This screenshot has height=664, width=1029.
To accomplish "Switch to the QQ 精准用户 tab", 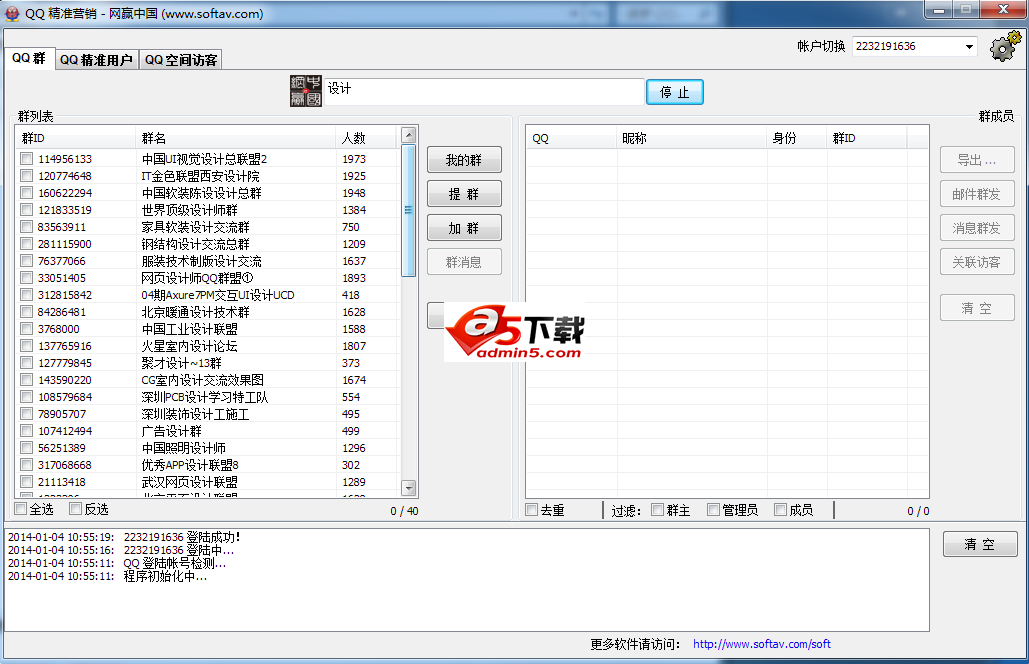I will pos(96,60).
